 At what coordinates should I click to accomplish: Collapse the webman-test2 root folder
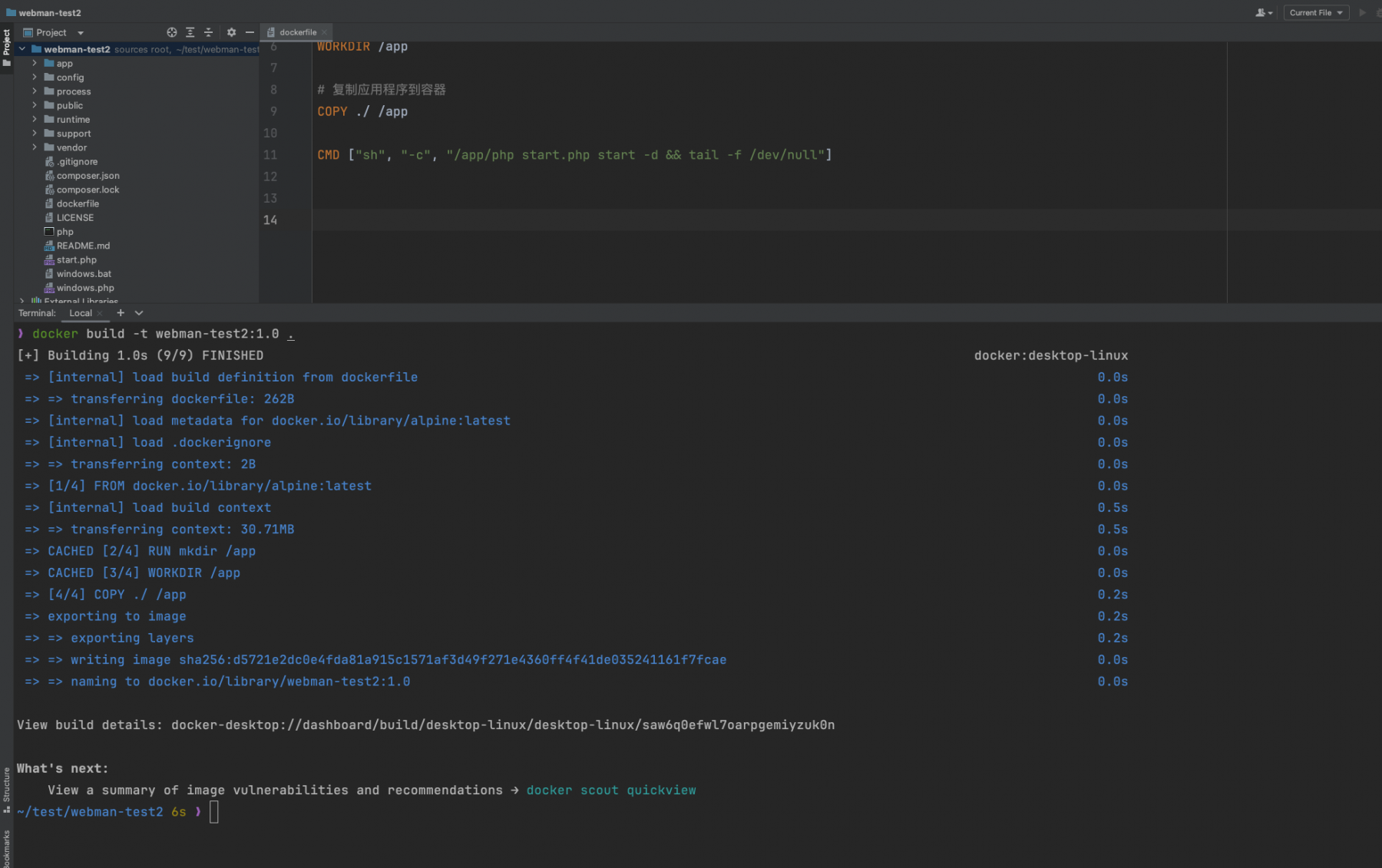click(22, 49)
